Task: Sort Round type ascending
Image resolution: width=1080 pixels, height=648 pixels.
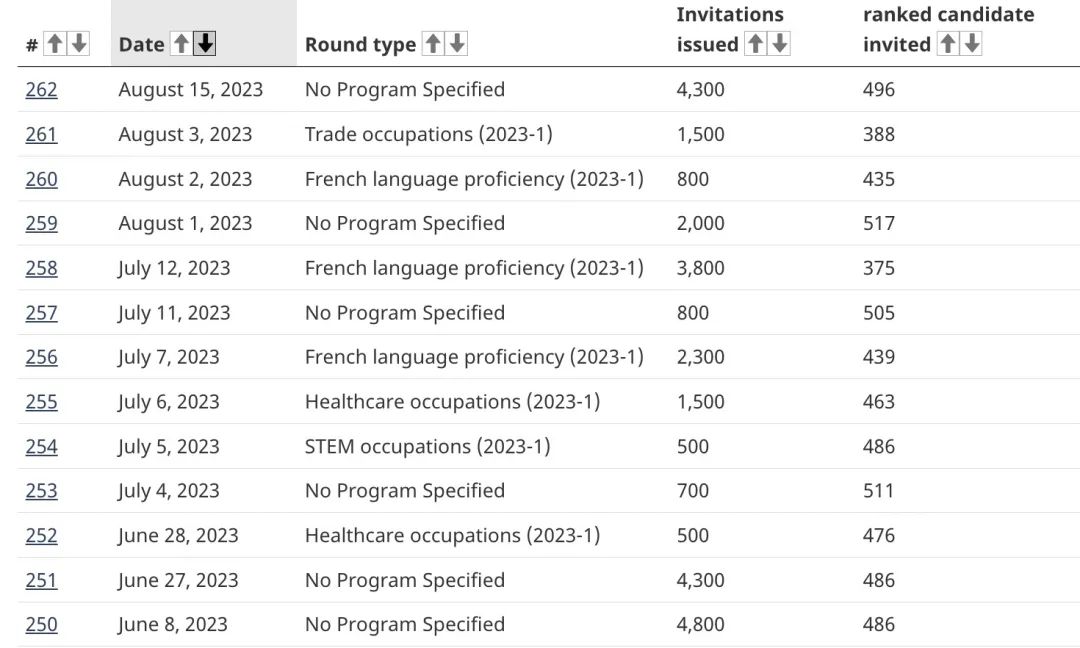Action: (x=433, y=44)
